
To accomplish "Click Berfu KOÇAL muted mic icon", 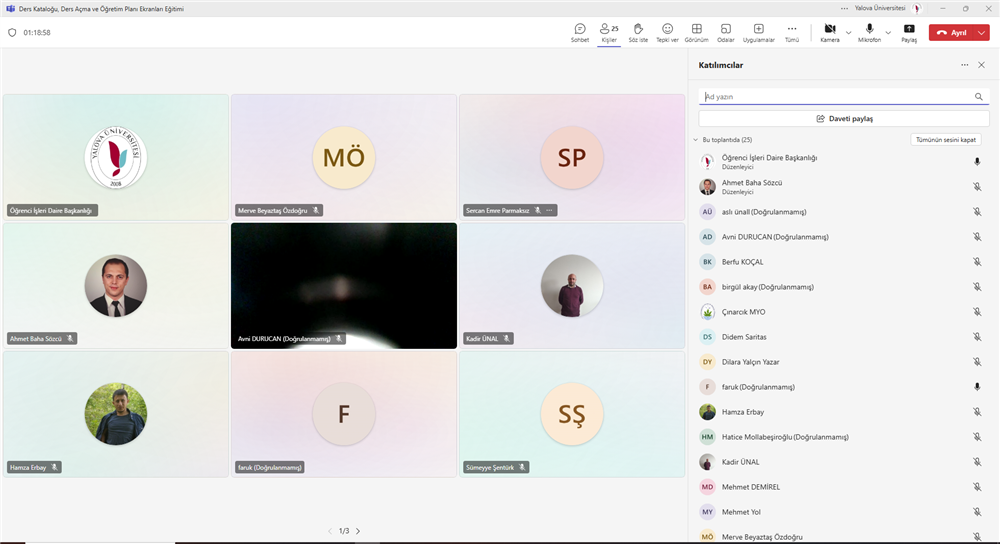I will point(977,261).
